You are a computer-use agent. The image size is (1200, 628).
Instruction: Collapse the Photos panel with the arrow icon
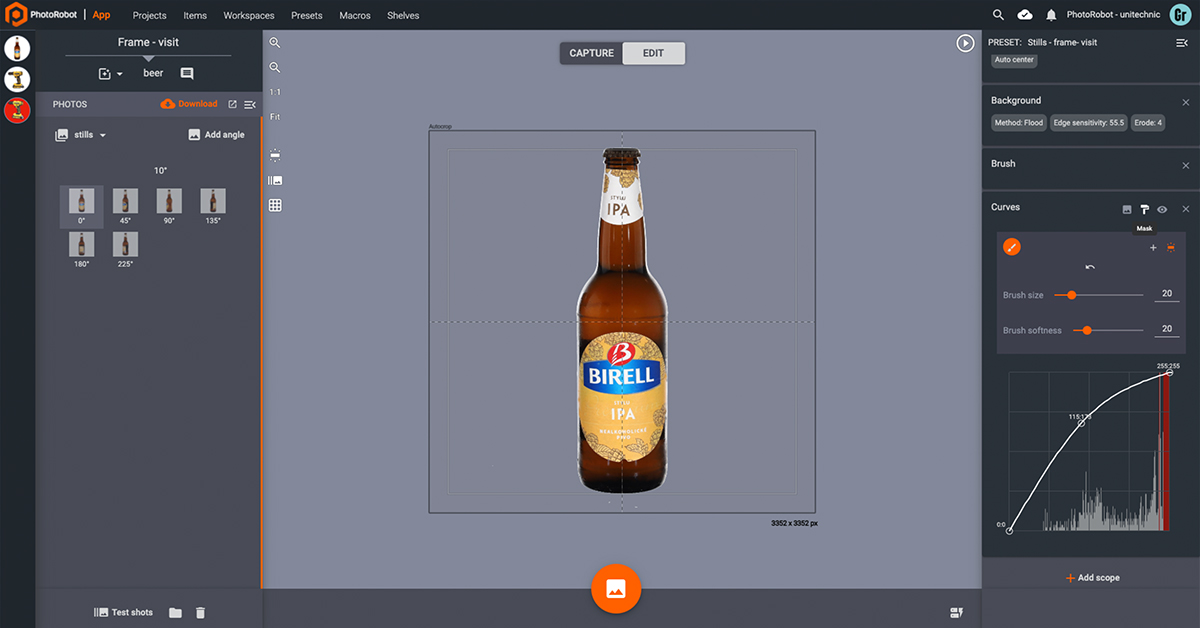(248, 103)
